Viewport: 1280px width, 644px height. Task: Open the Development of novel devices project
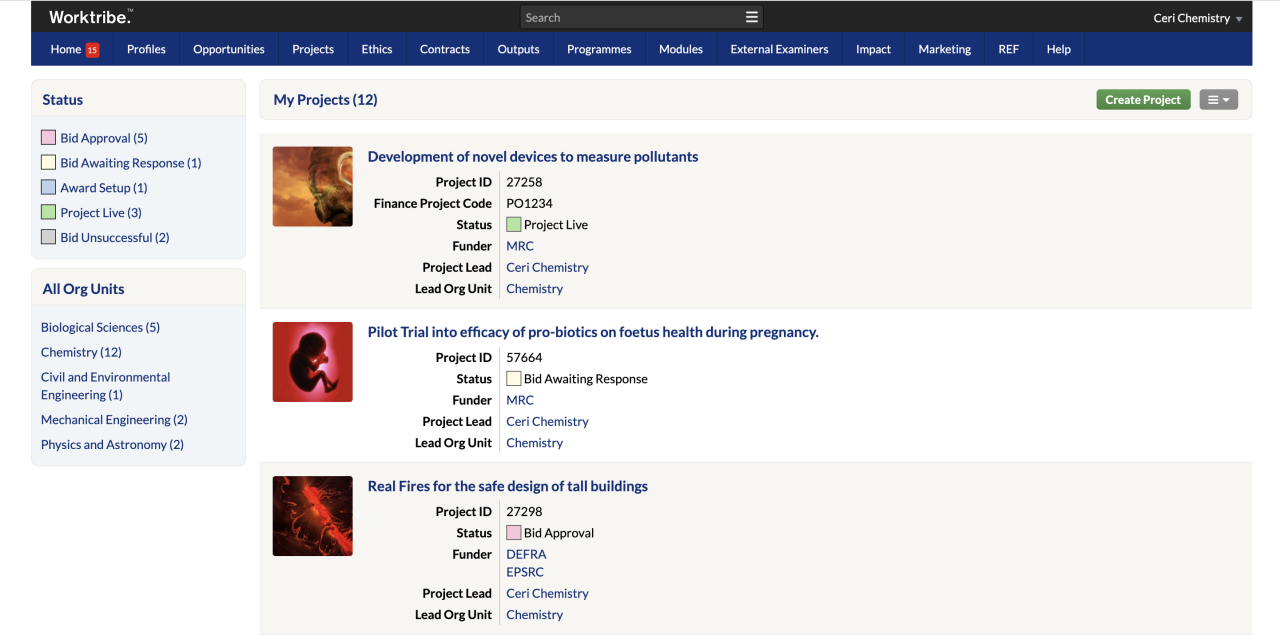(532, 157)
